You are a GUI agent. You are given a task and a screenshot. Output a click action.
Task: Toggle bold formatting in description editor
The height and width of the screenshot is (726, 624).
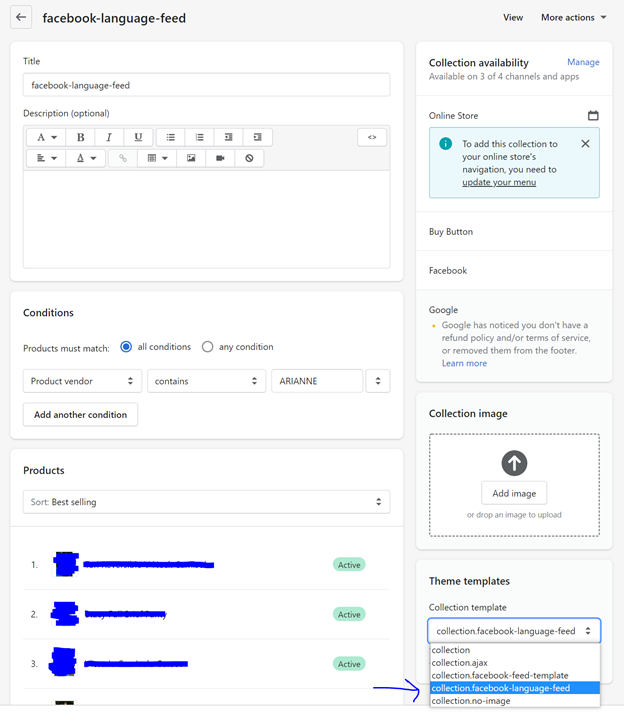(80, 137)
